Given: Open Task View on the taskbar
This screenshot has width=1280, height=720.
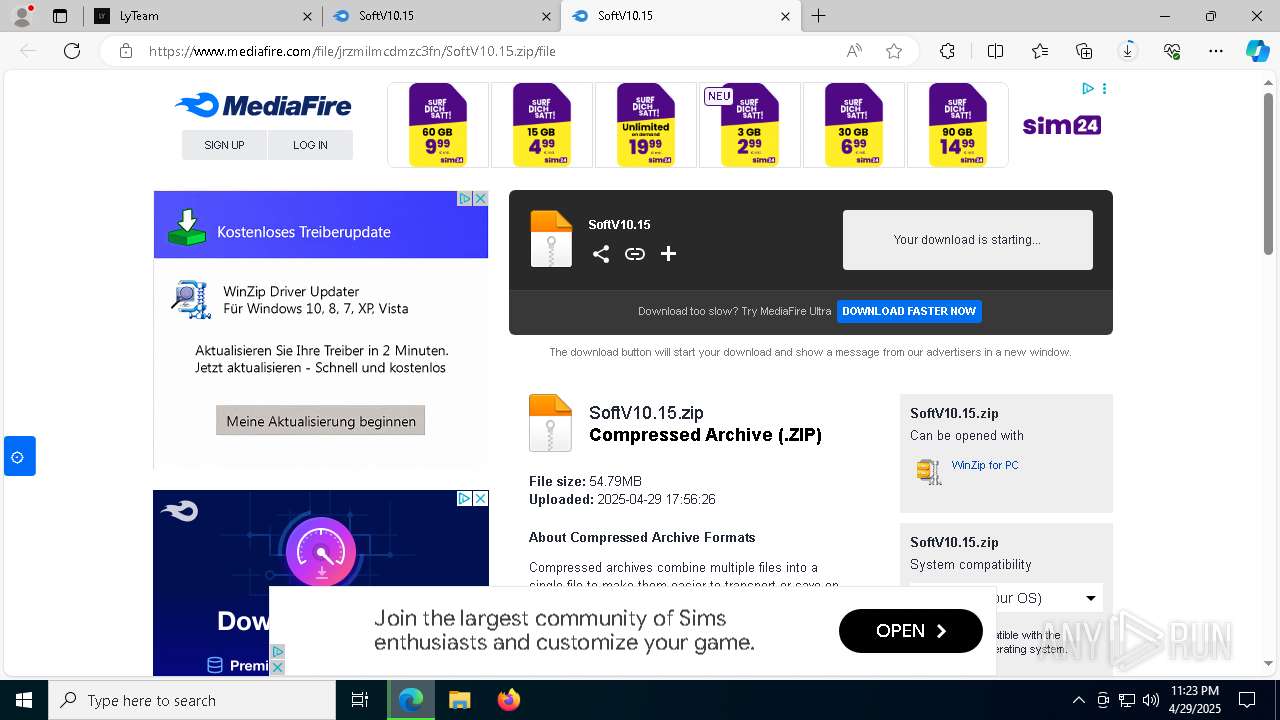Looking at the screenshot, I should pos(360,700).
